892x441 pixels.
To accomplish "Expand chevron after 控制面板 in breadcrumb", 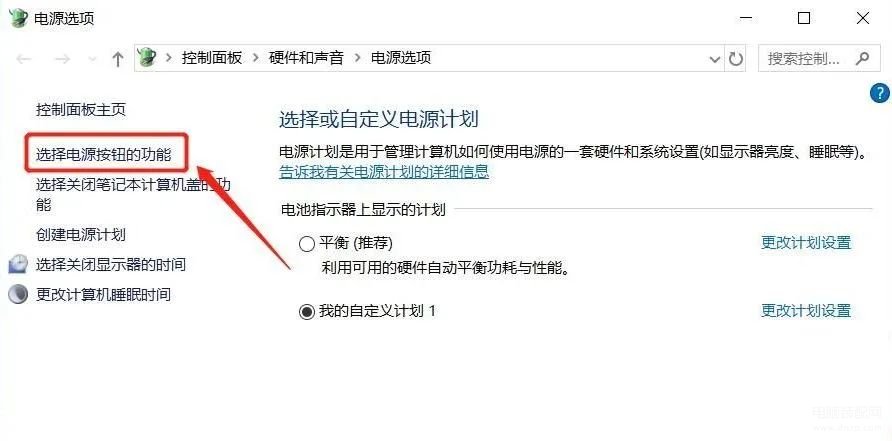I will point(256,57).
